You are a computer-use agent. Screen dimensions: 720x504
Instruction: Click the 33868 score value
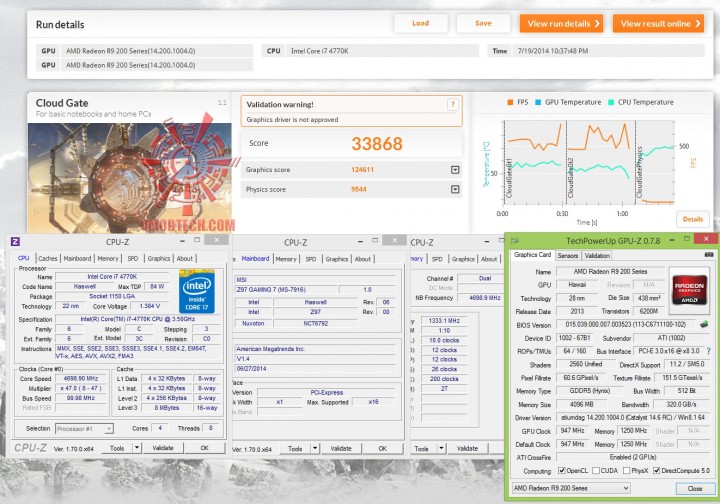click(x=377, y=144)
